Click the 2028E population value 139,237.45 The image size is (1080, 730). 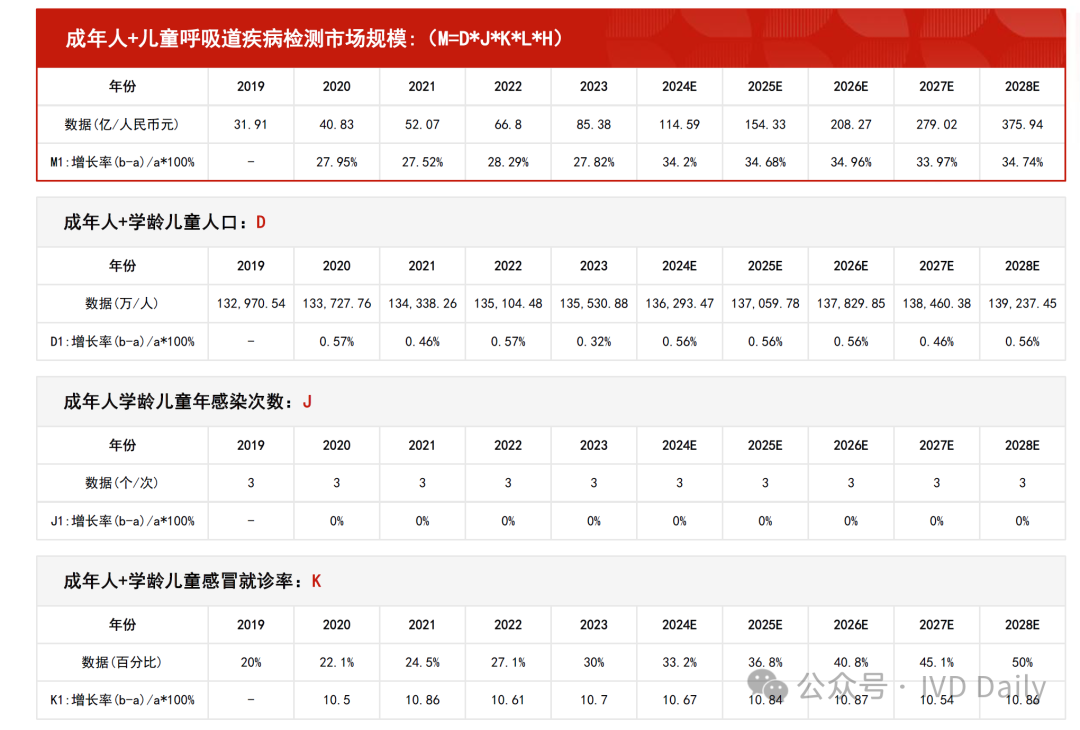1022,303
